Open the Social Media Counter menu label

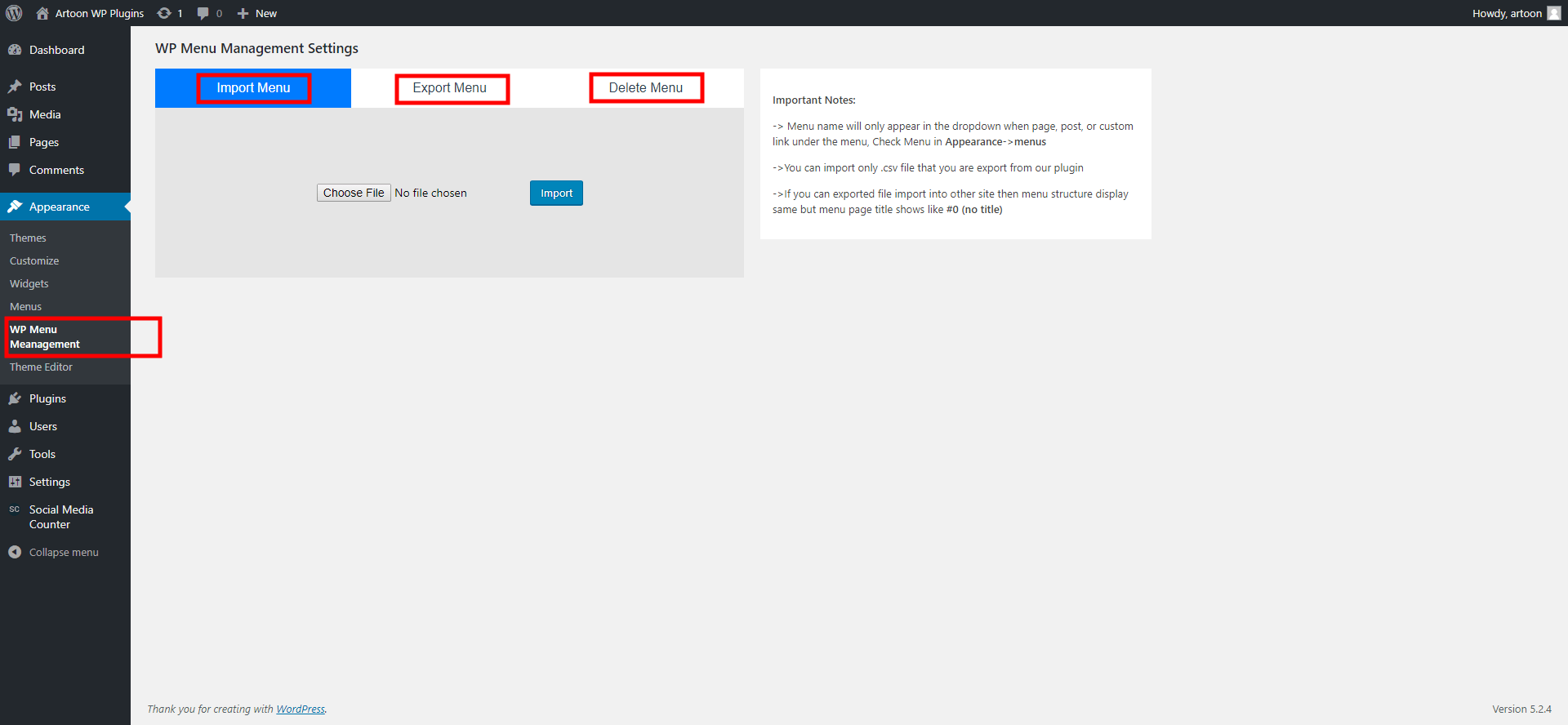coord(61,517)
